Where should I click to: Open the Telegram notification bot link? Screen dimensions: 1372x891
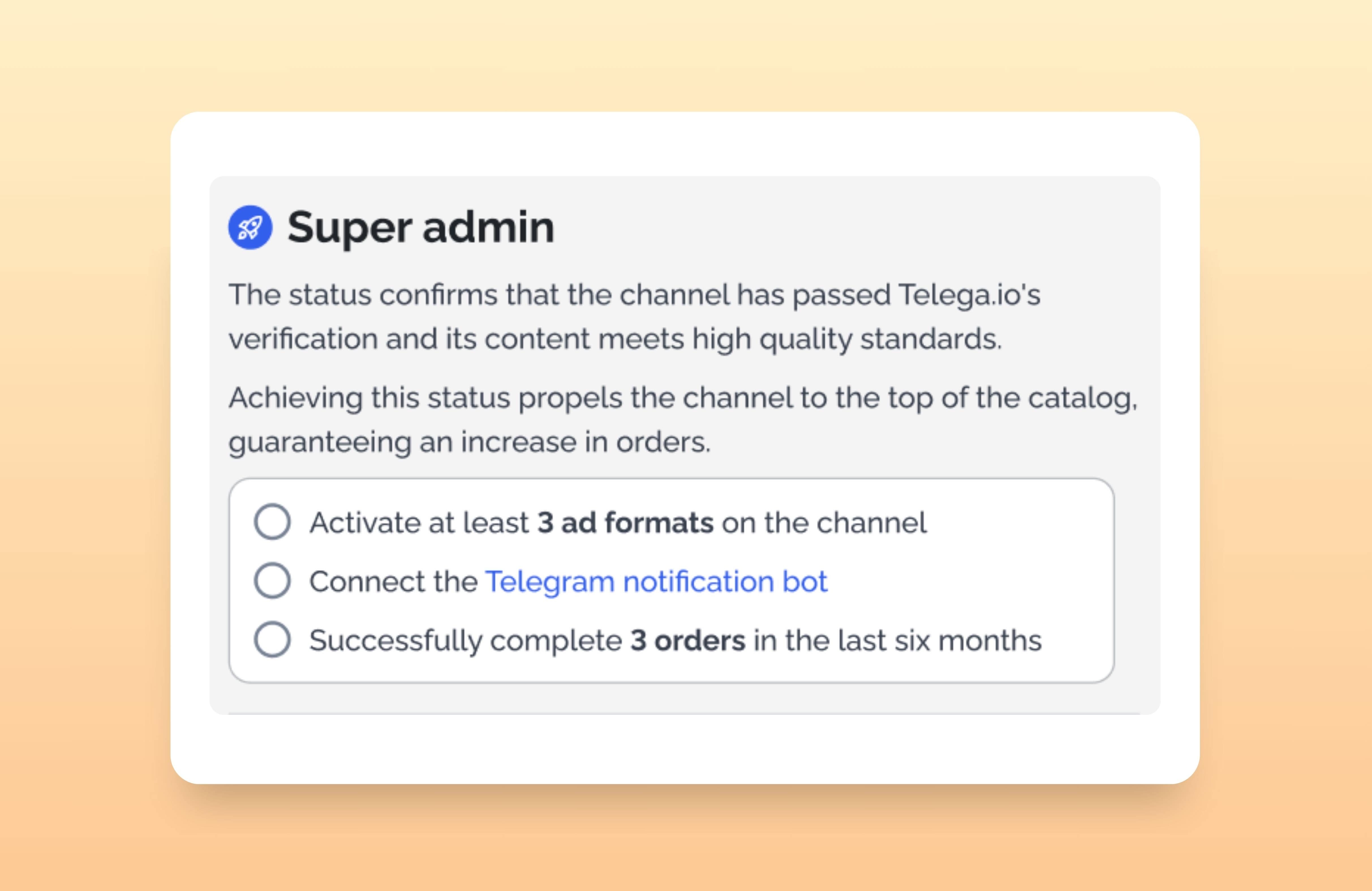pos(656,582)
